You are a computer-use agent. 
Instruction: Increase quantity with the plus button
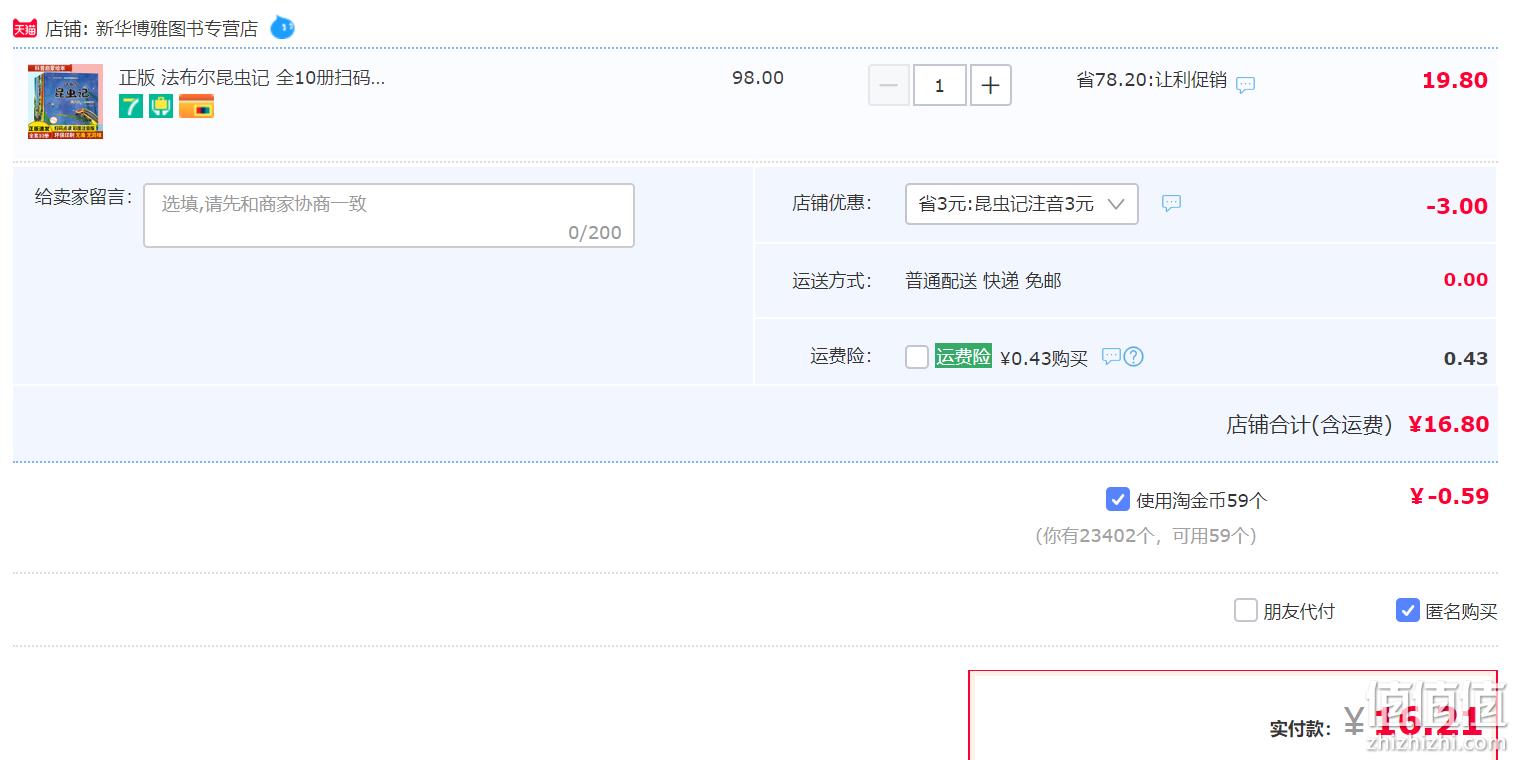(x=990, y=85)
